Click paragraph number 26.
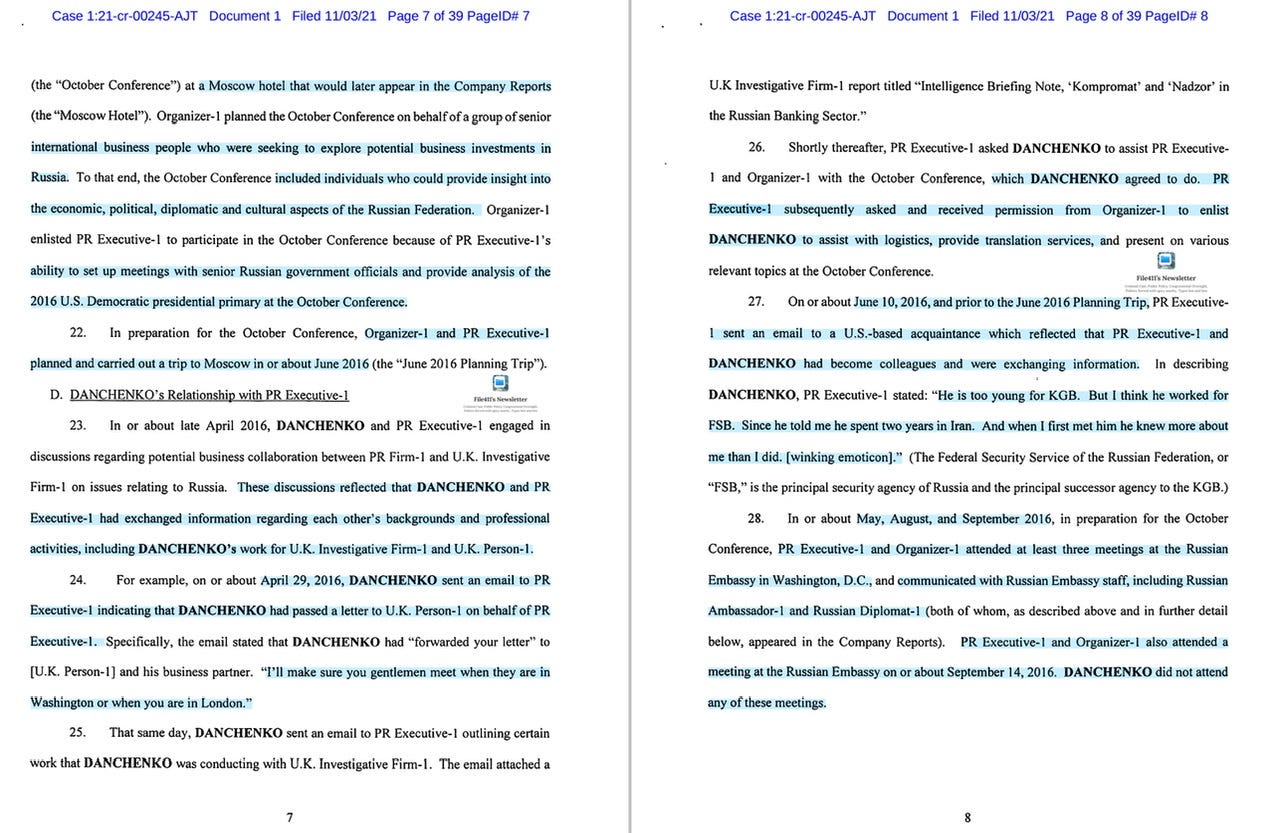 756,147
